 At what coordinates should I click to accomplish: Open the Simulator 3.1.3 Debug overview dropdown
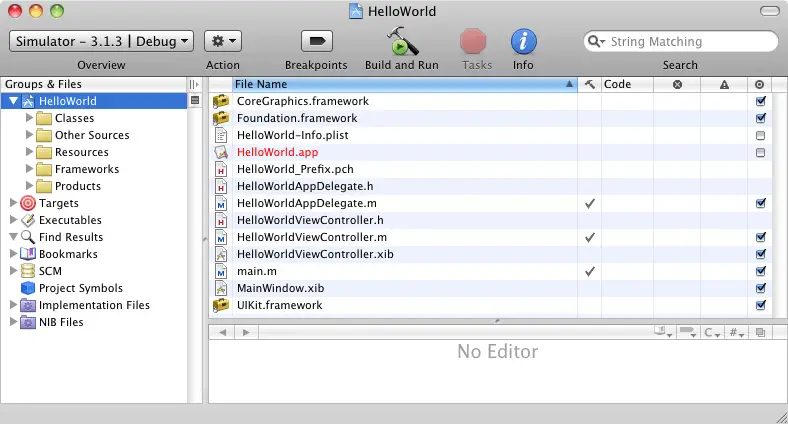[x=101, y=41]
